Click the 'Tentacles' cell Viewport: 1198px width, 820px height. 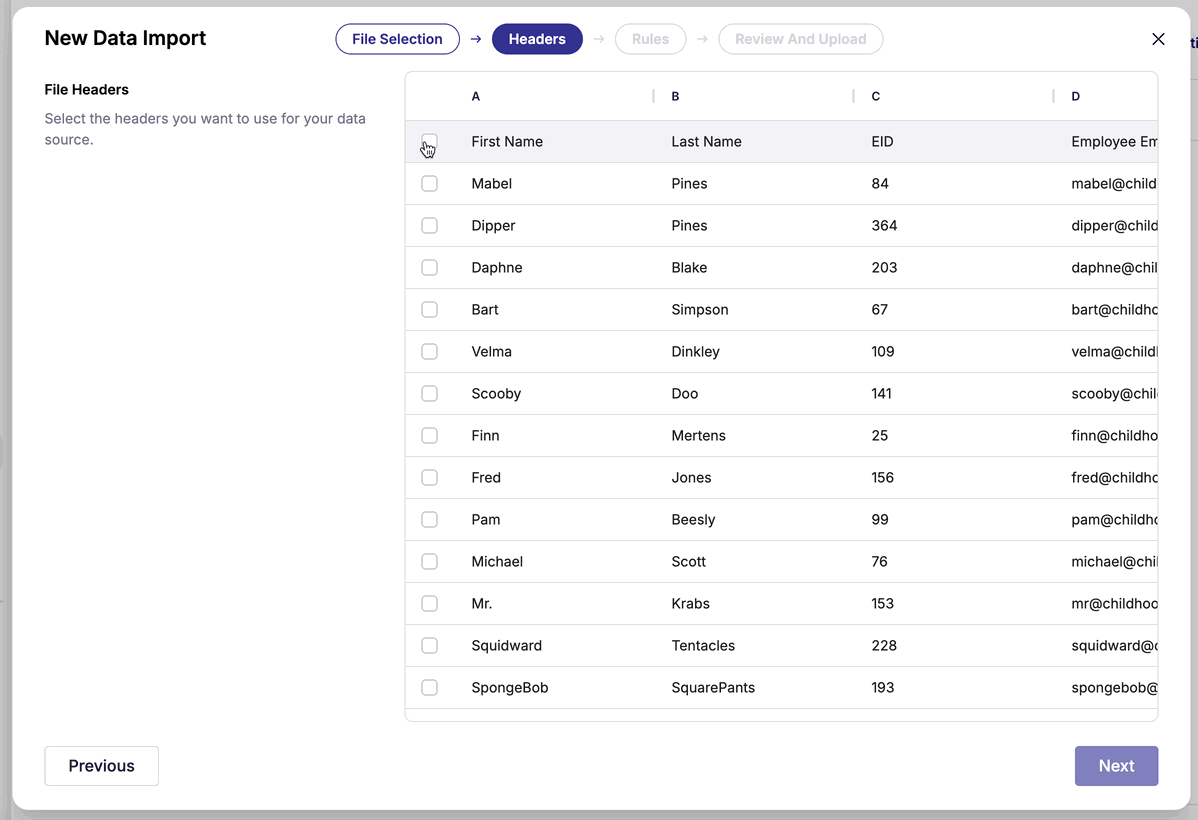tap(704, 646)
